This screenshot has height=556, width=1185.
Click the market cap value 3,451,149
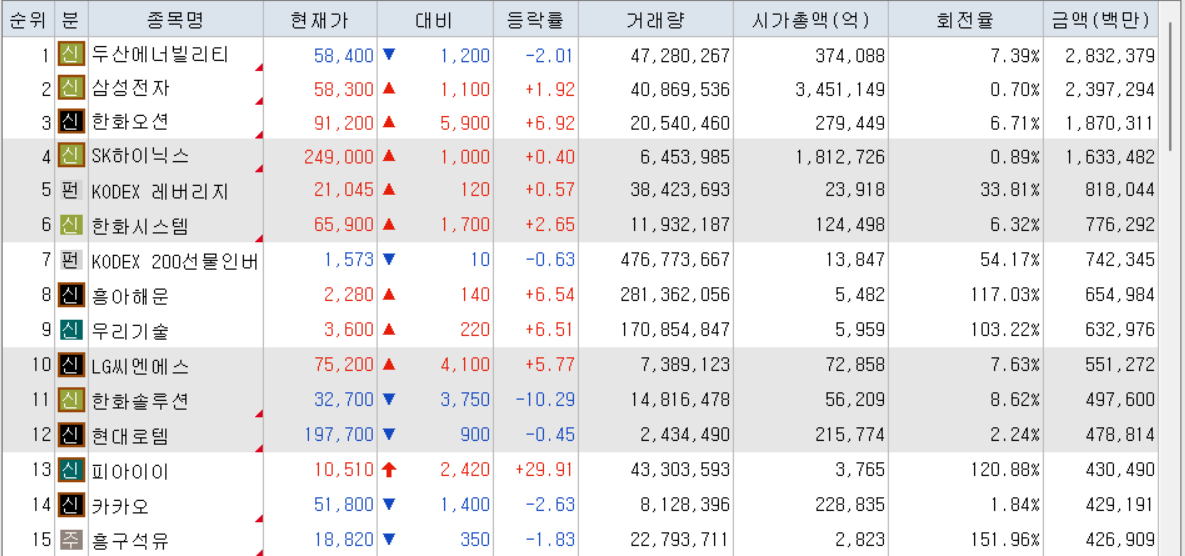840,89
